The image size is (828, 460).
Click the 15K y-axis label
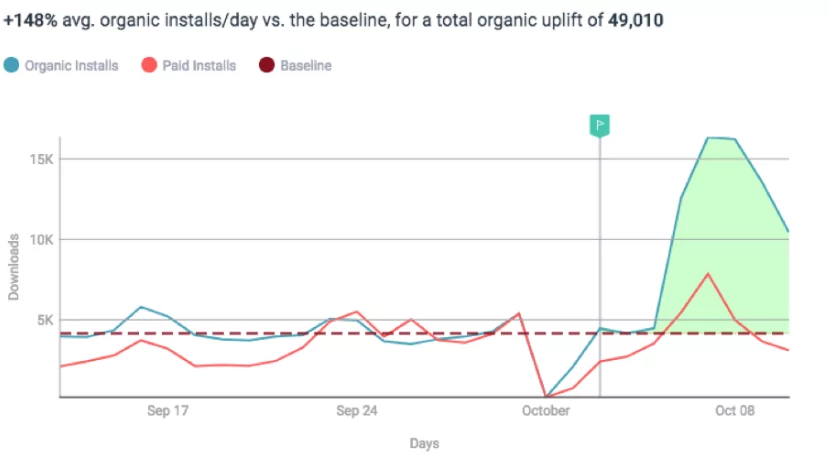click(x=40, y=159)
